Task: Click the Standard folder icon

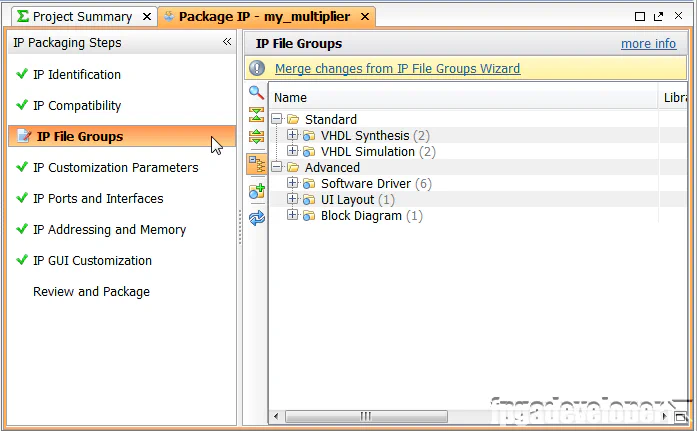Action: (293, 119)
